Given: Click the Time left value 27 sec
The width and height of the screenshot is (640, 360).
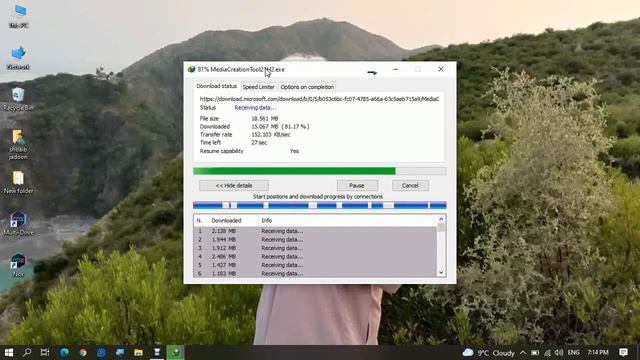Looking at the screenshot, I should 259,143.
